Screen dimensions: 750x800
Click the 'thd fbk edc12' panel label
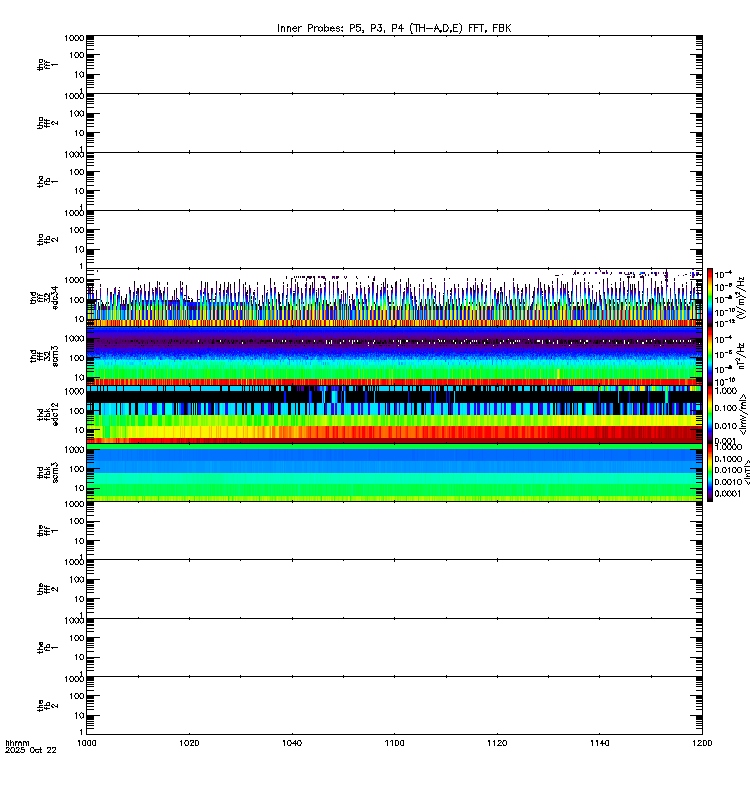click(47, 414)
